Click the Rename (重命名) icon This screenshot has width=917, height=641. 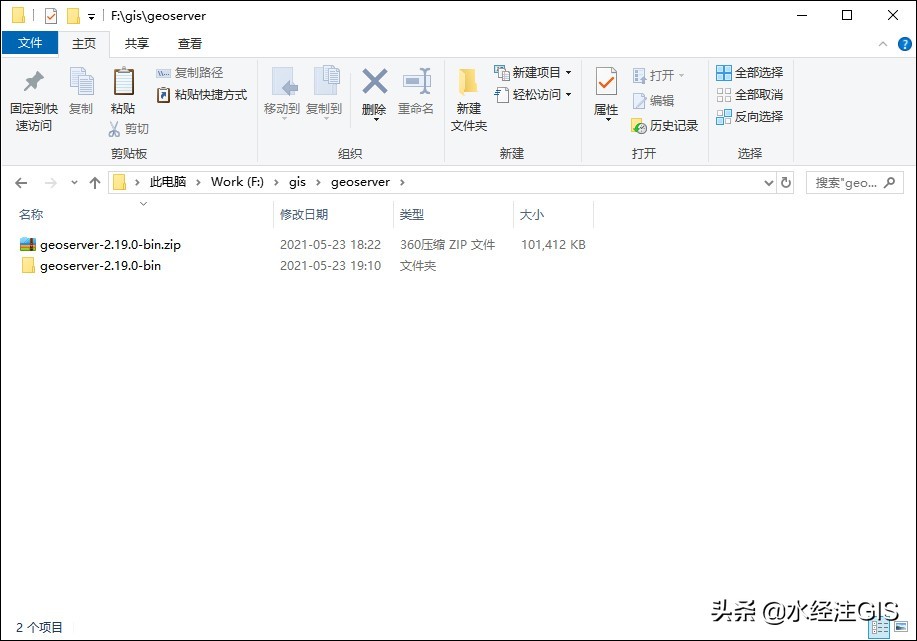(417, 81)
